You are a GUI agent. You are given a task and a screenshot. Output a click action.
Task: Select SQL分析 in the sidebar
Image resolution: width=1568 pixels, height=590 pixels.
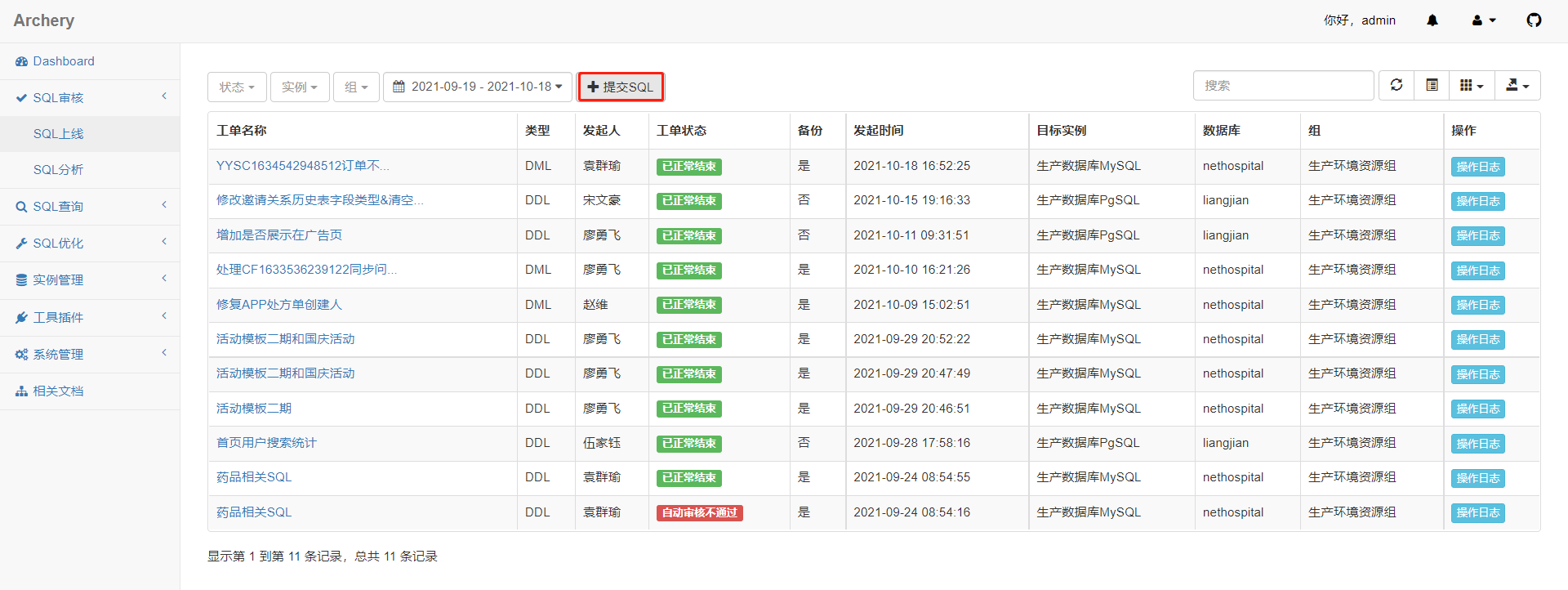pos(58,170)
